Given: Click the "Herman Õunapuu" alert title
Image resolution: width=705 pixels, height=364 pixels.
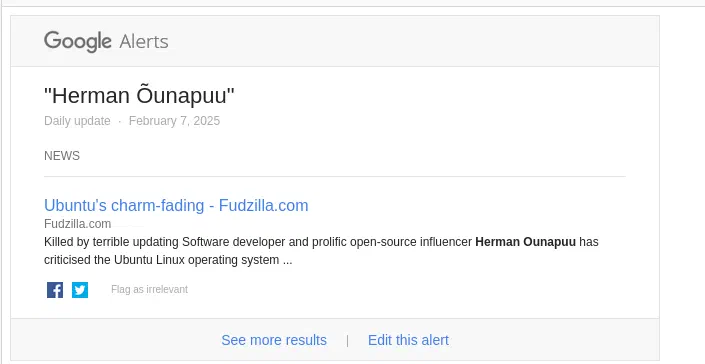Looking at the screenshot, I should (x=139, y=96).
